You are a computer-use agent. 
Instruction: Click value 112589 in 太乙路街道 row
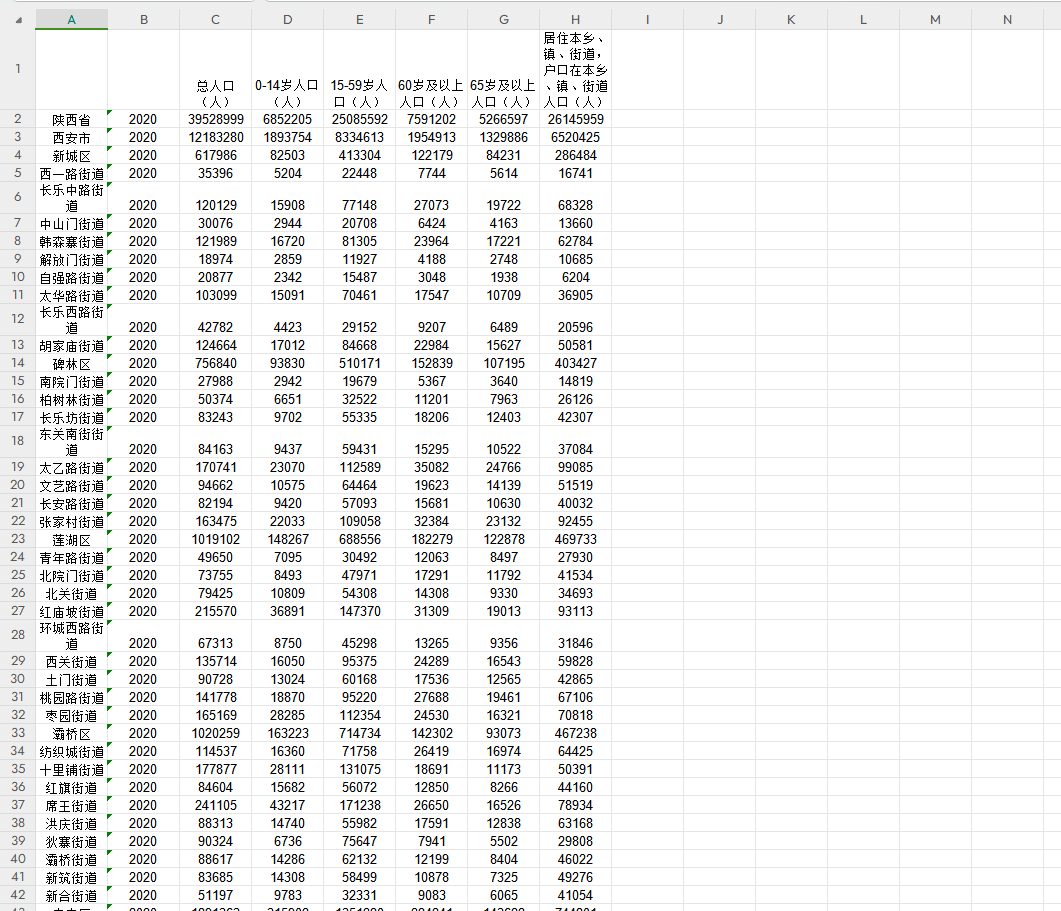pos(359,467)
